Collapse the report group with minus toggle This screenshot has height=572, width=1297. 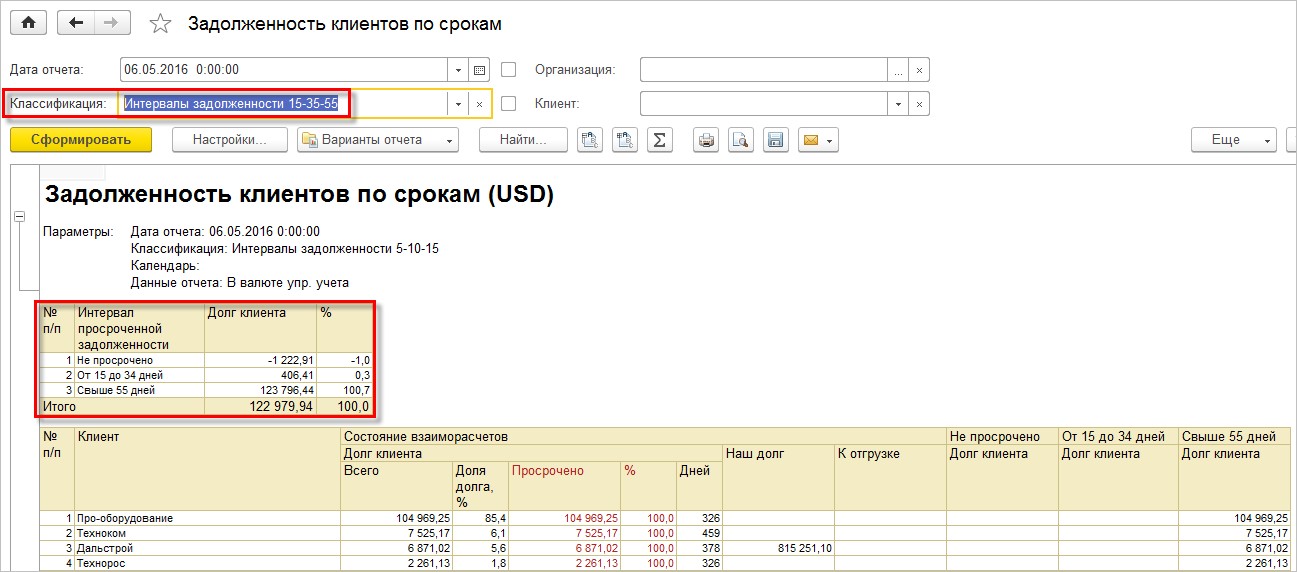click(x=18, y=216)
